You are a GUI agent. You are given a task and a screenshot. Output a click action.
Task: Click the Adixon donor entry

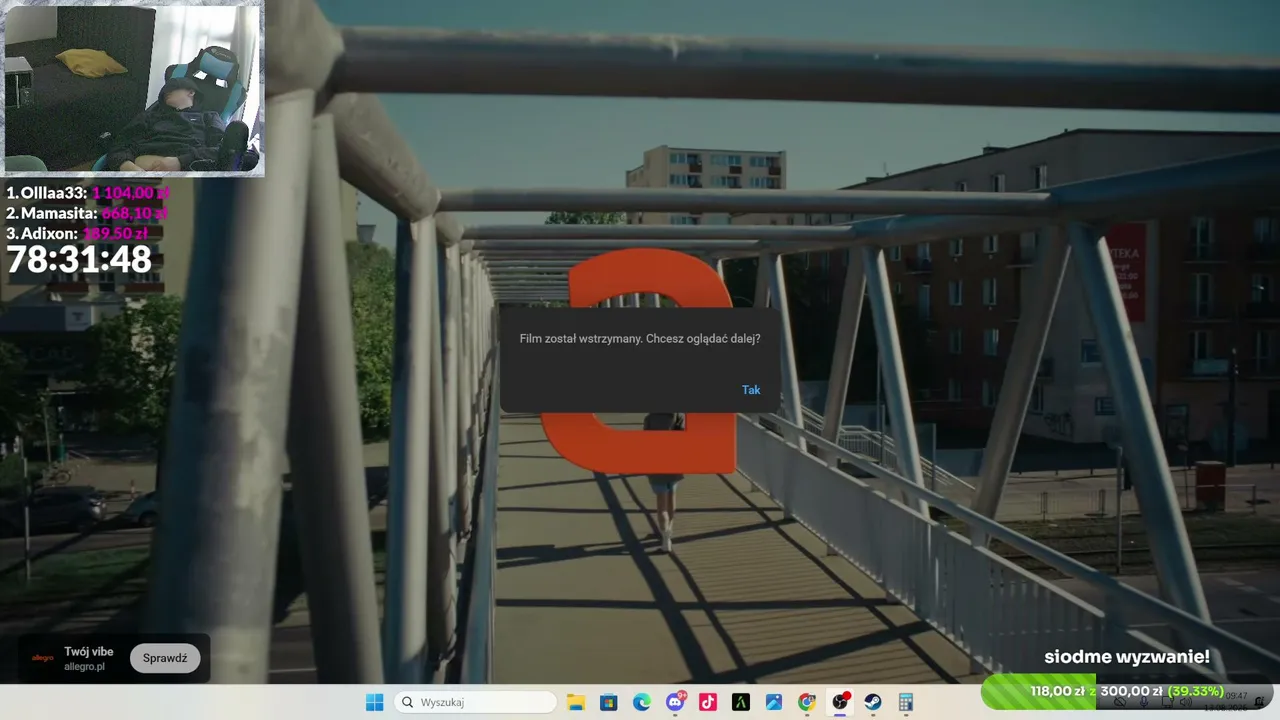point(77,233)
